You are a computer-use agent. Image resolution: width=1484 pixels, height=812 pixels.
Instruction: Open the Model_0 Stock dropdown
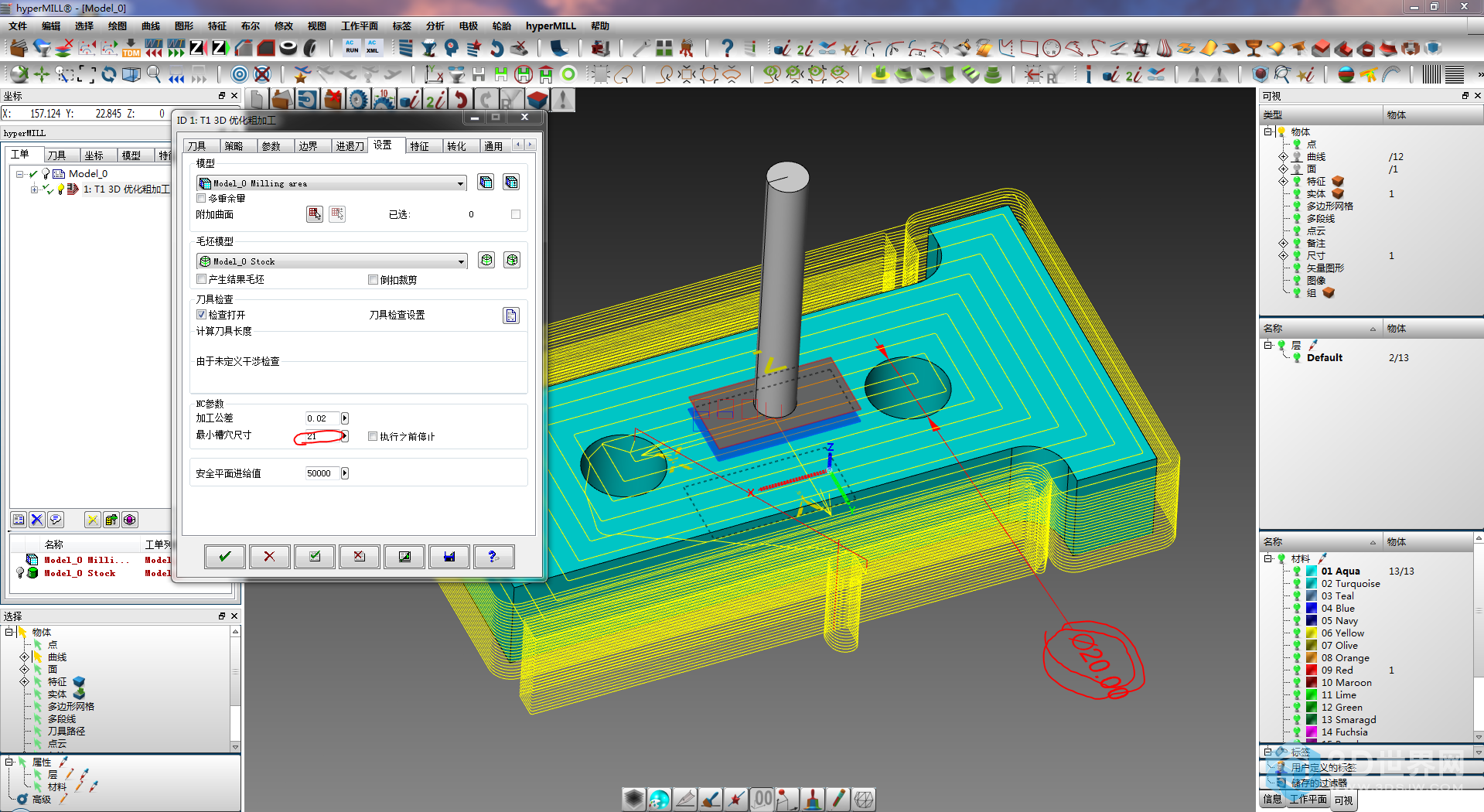click(462, 261)
